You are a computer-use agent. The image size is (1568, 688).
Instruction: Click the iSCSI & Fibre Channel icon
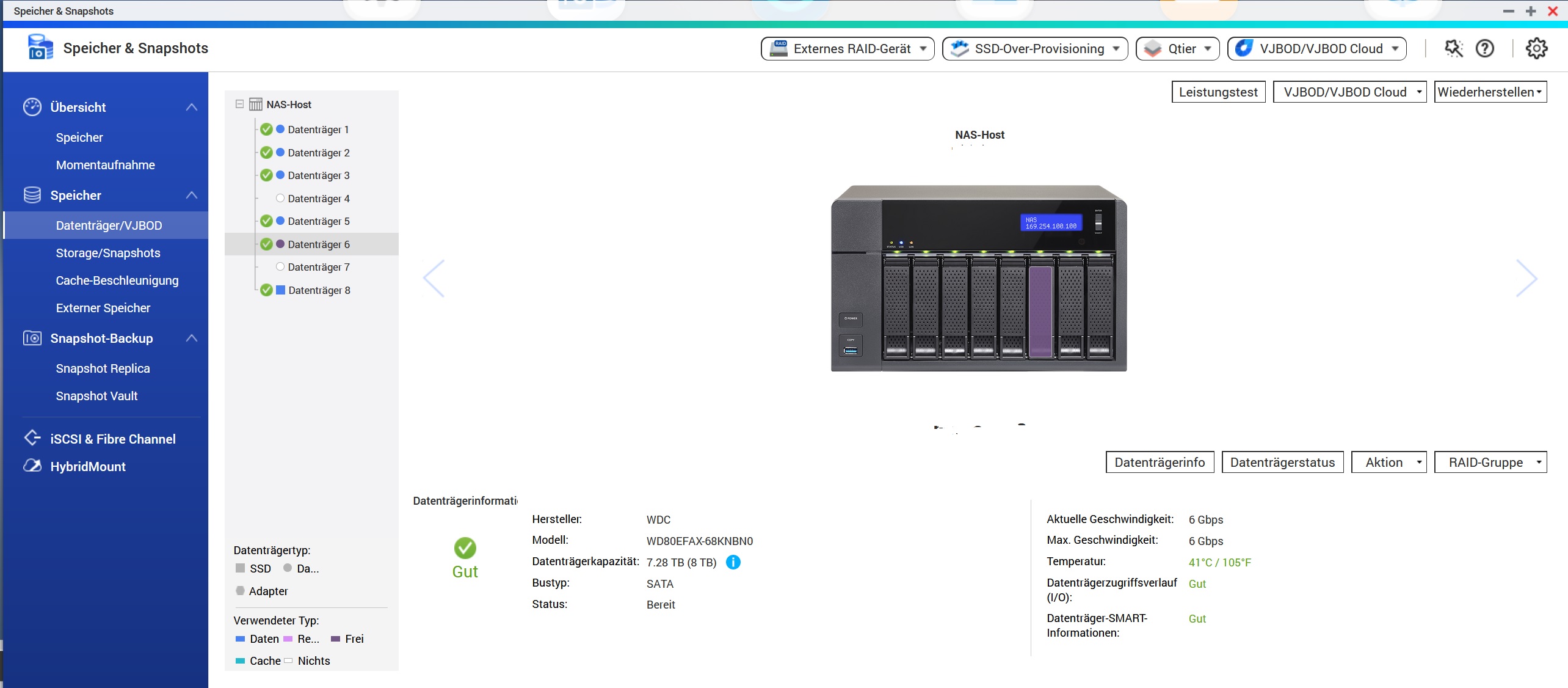click(32, 438)
